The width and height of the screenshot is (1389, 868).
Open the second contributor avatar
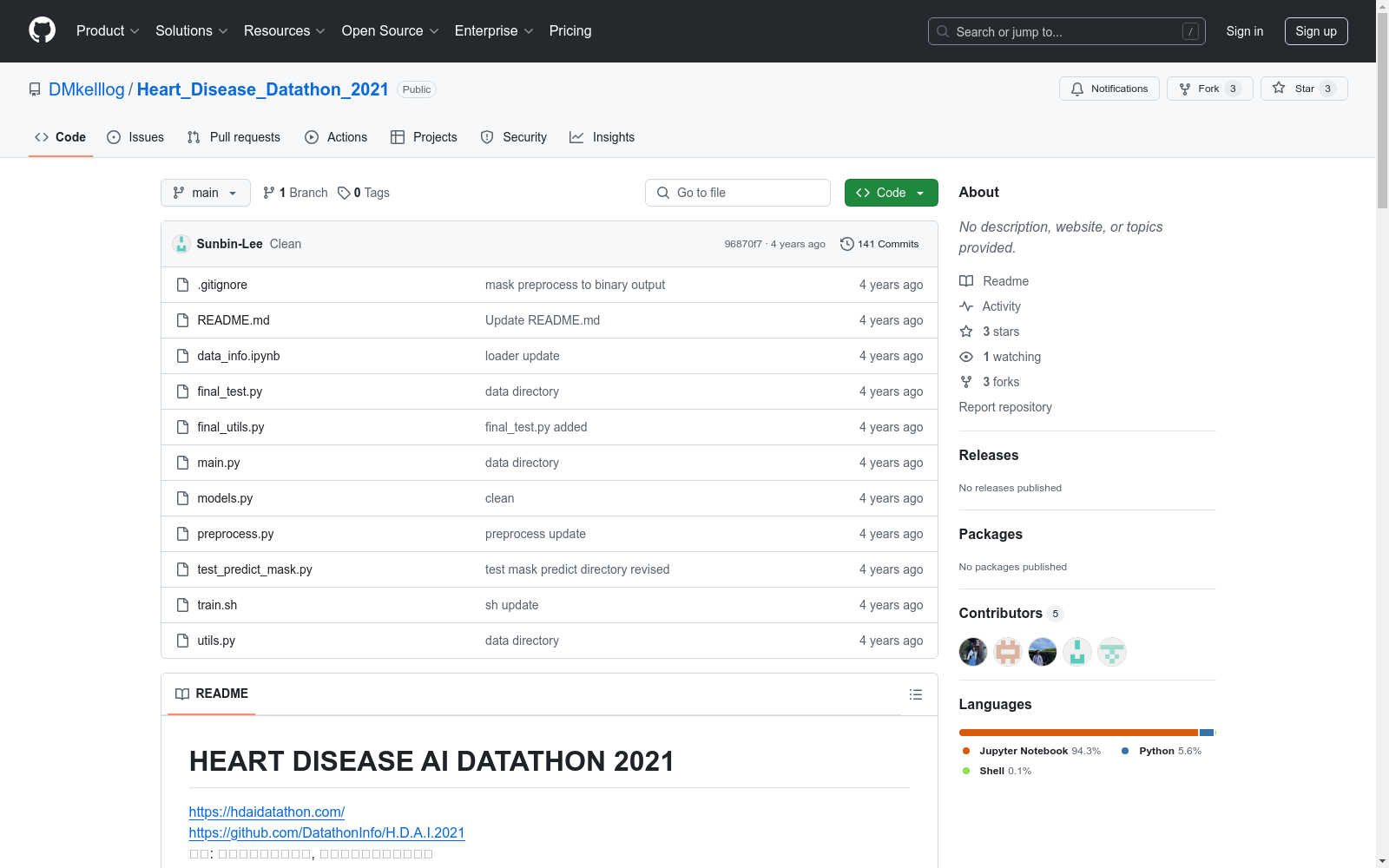1008,652
